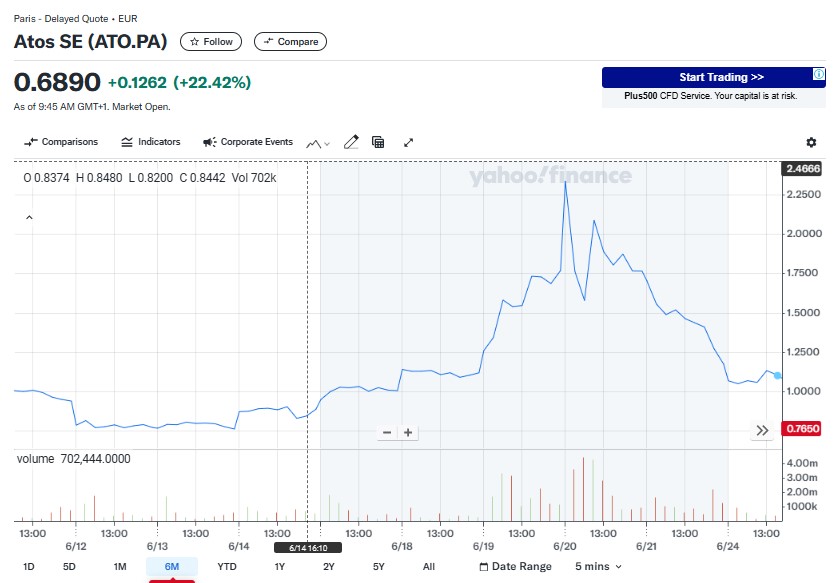Click the 6/21 date axis label

pyautogui.click(x=647, y=546)
